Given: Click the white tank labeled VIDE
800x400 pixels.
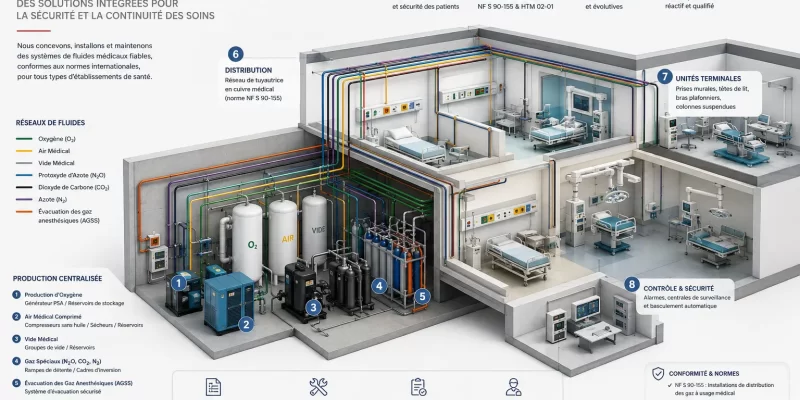Looking at the screenshot, I should tap(314, 229).
